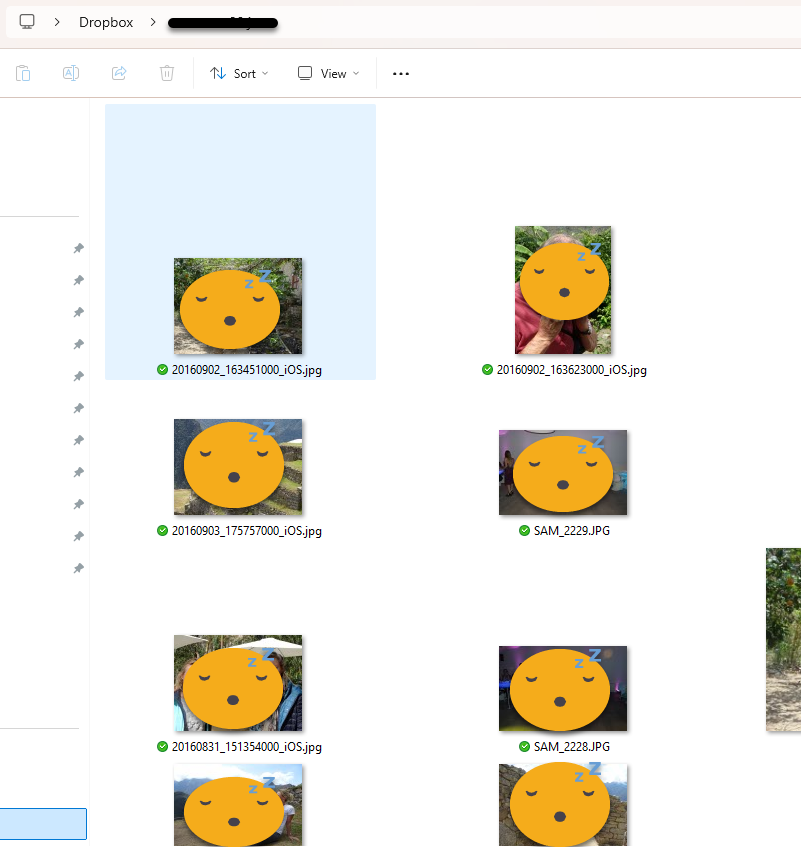Image resolution: width=801 pixels, height=847 pixels.
Task: Navigate to Dropbox via the breadcrumb
Action: 105,21
